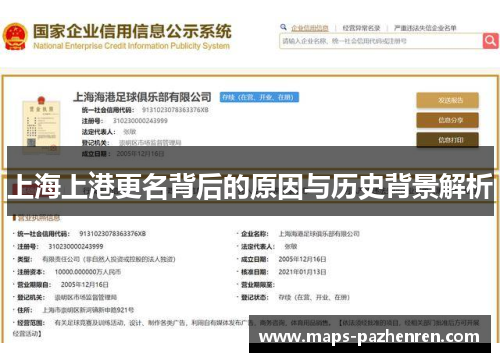The height and width of the screenshot is (362, 500).
Task: Click the 营业期限至 label
Action: (x=258, y=285)
